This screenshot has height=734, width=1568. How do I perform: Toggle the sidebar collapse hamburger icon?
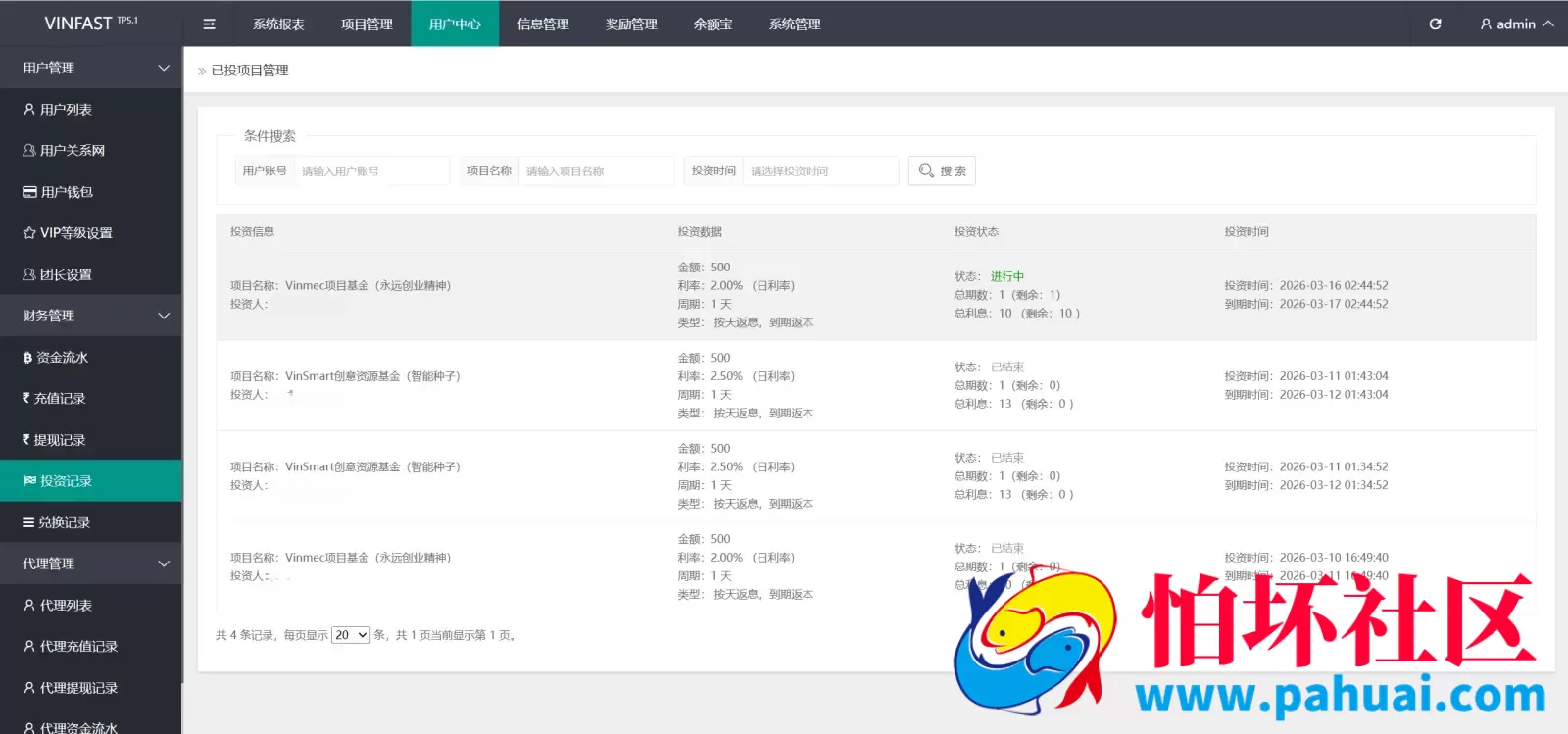pyautogui.click(x=209, y=24)
